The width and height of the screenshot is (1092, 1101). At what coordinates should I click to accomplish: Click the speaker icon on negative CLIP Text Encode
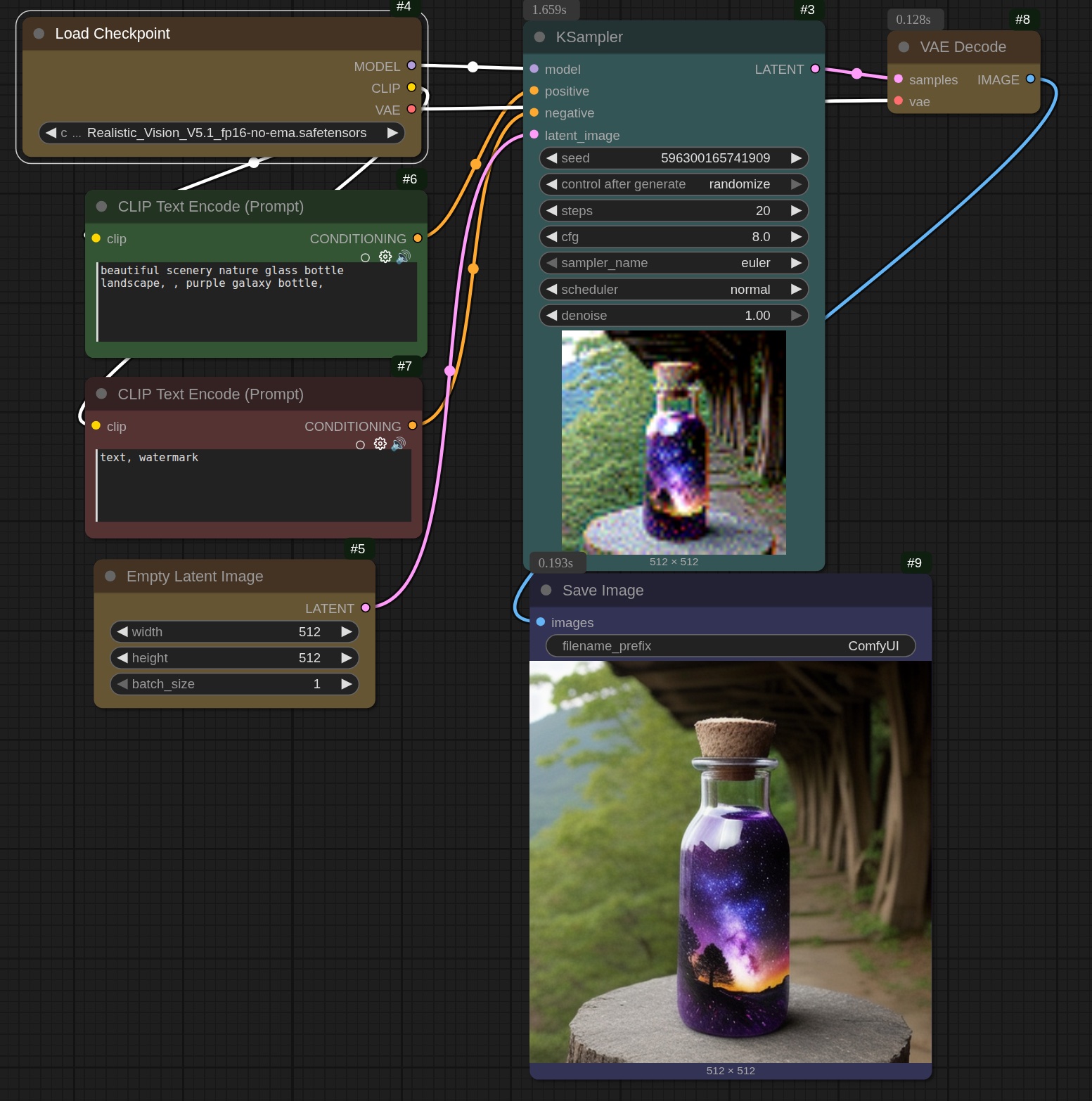tap(397, 444)
